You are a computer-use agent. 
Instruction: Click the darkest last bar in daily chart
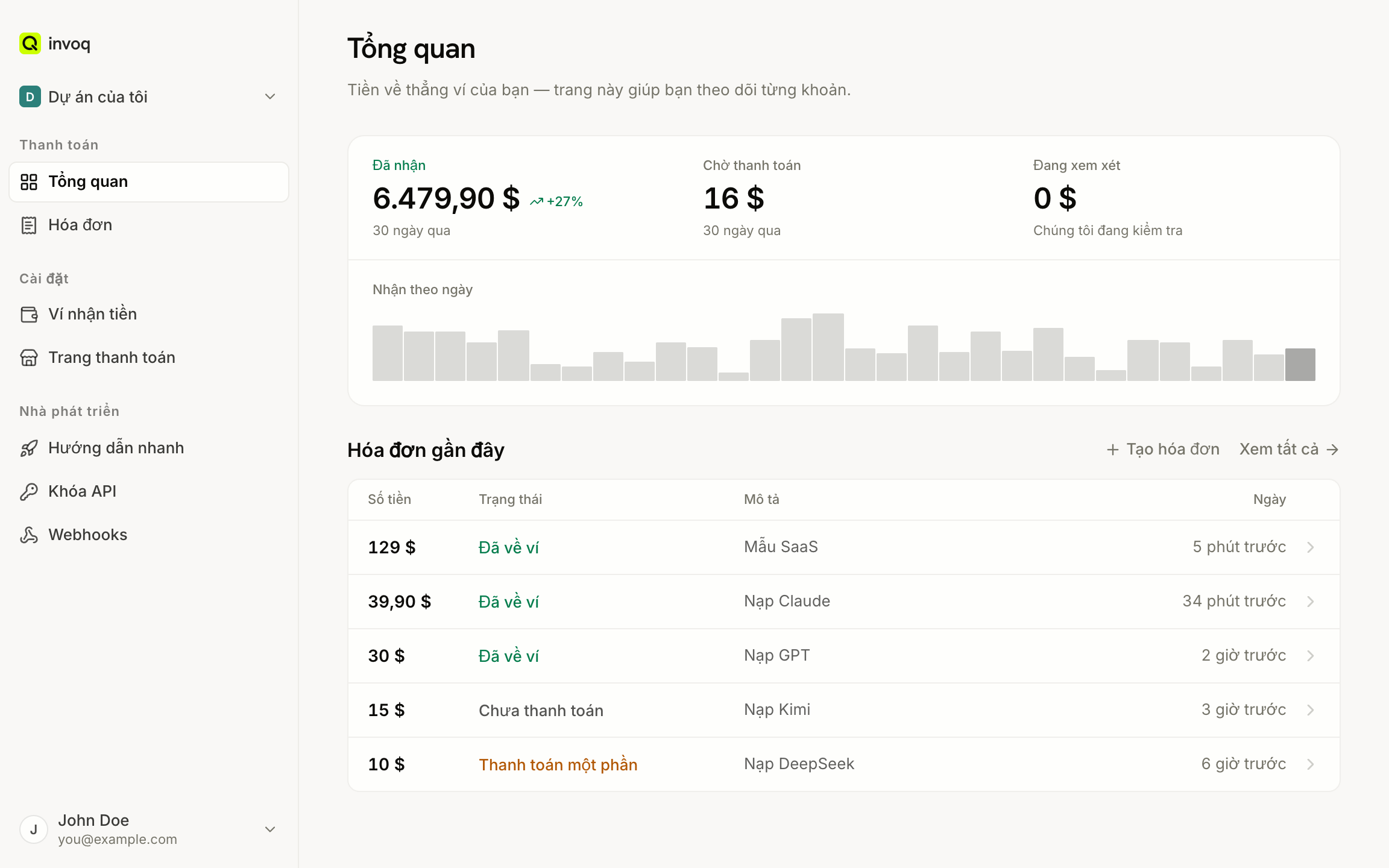[1300, 365]
